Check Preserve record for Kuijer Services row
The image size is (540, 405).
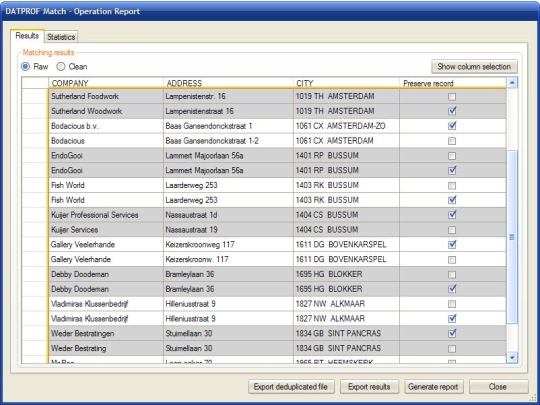tap(452, 230)
